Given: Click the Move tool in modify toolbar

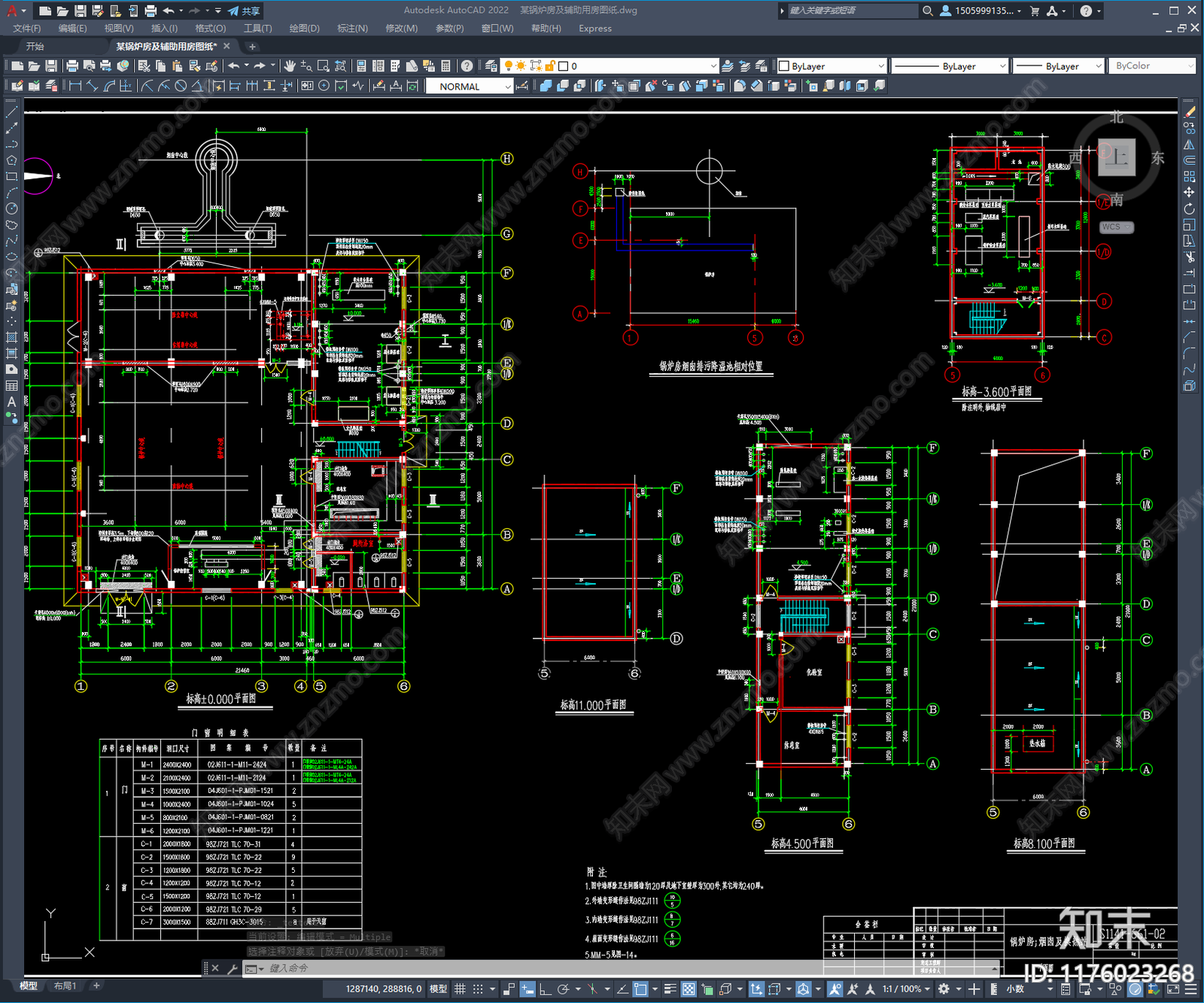Looking at the screenshot, I should [1190, 193].
